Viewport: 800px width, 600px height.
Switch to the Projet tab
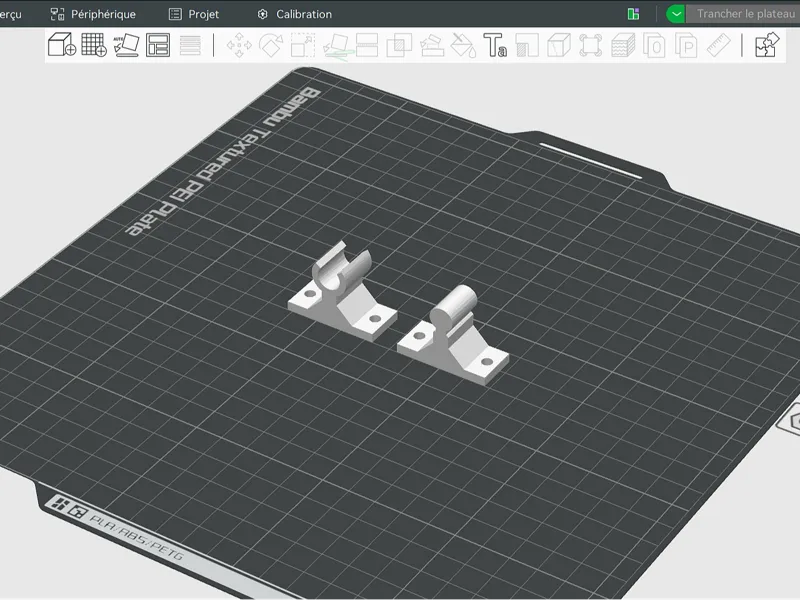(x=194, y=14)
